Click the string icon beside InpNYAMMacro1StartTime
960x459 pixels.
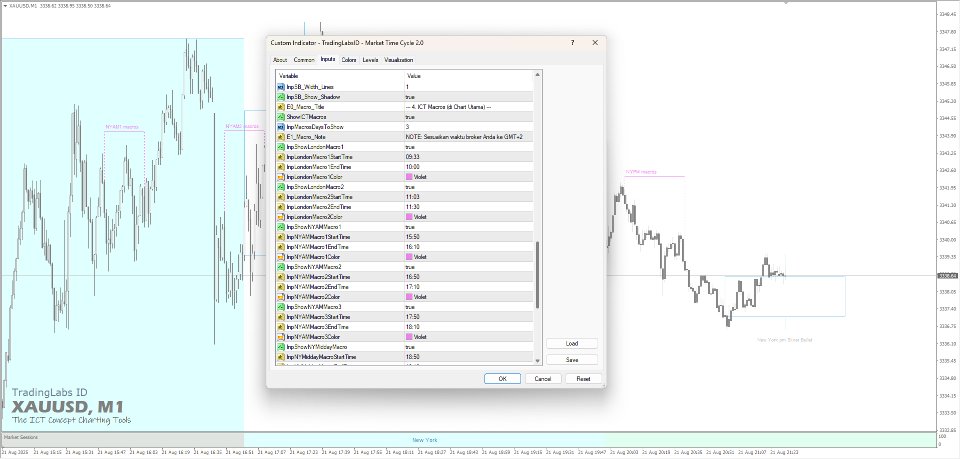[281, 237]
